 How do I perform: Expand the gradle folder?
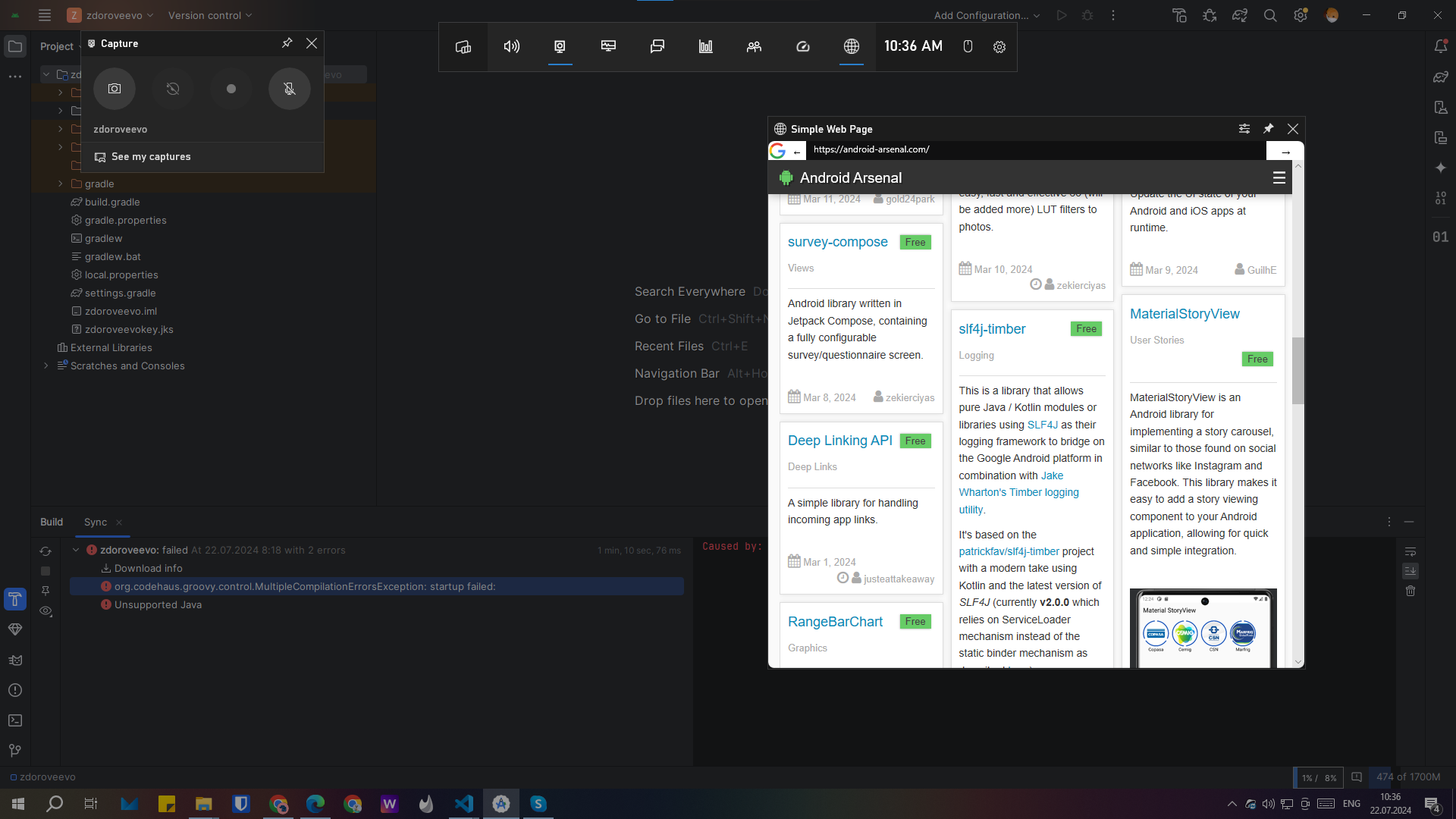pyautogui.click(x=61, y=184)
